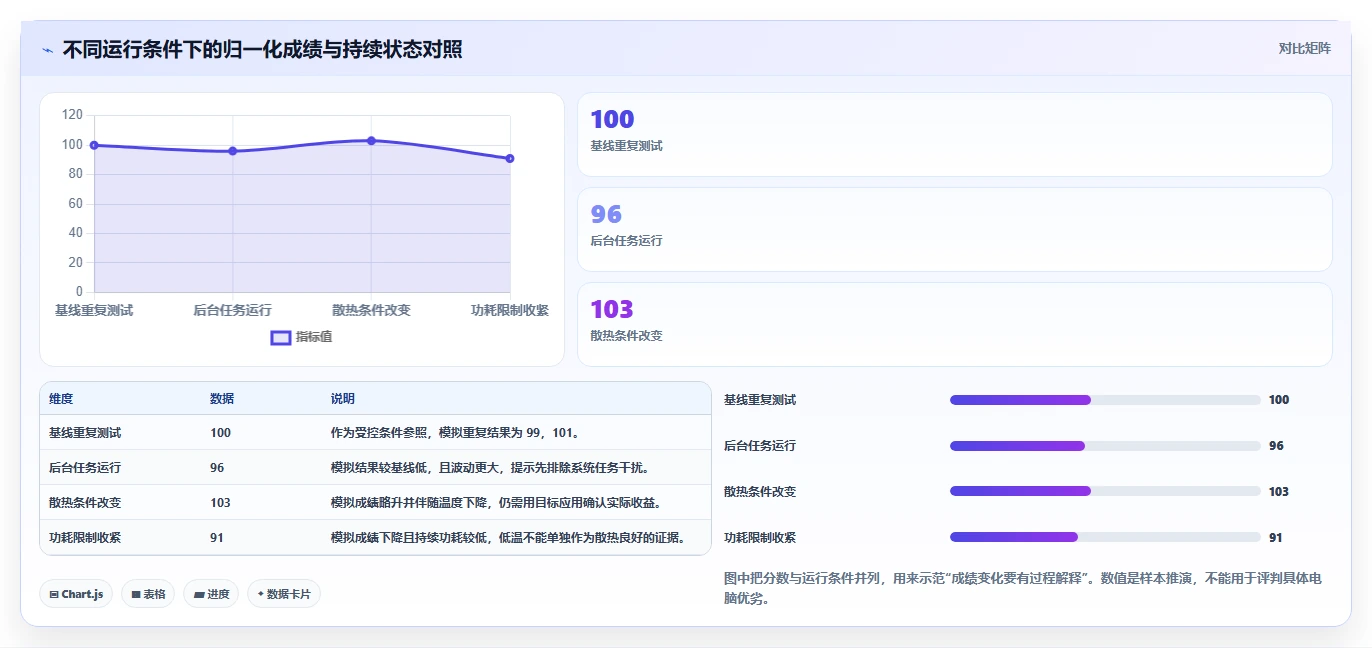Viewport: 1372px width, 648px height.
Task: Click the 120 y-axis label in the chart
Action: point(72,115)
